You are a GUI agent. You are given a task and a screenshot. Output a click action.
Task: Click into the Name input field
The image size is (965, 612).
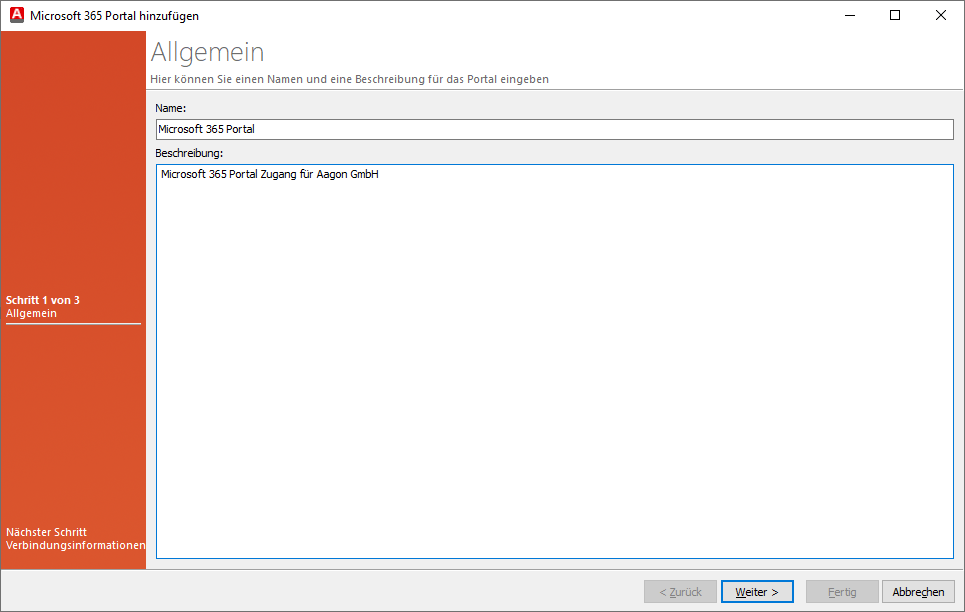(554, 129)
